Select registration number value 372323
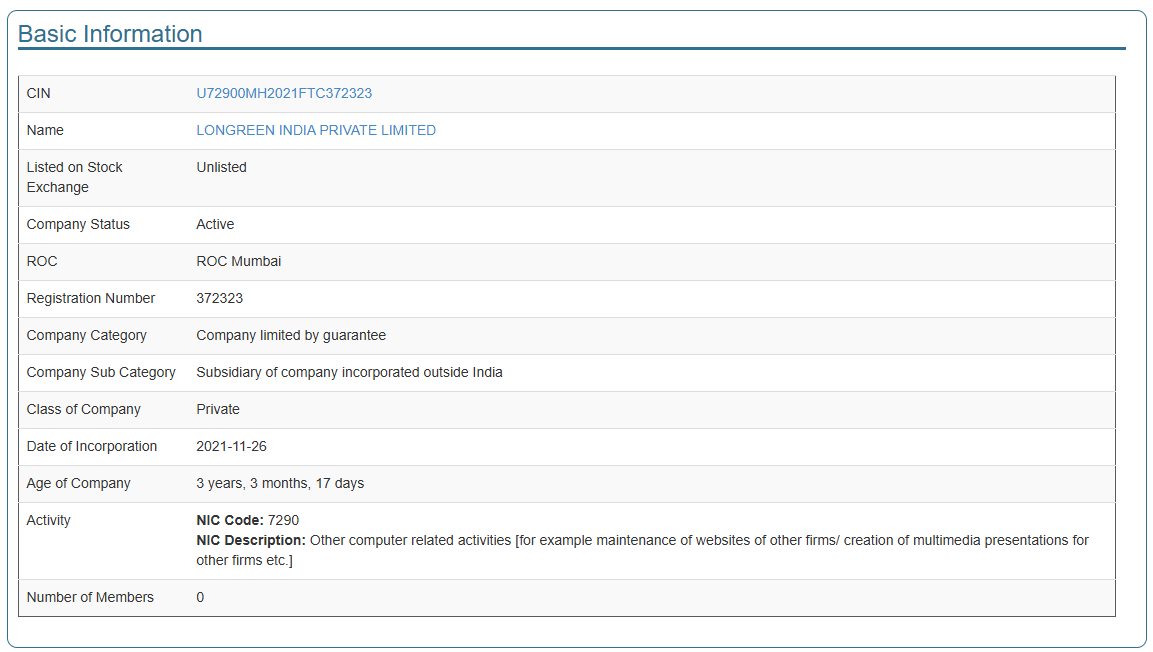 pyautogui.click(x=219, y=298)
